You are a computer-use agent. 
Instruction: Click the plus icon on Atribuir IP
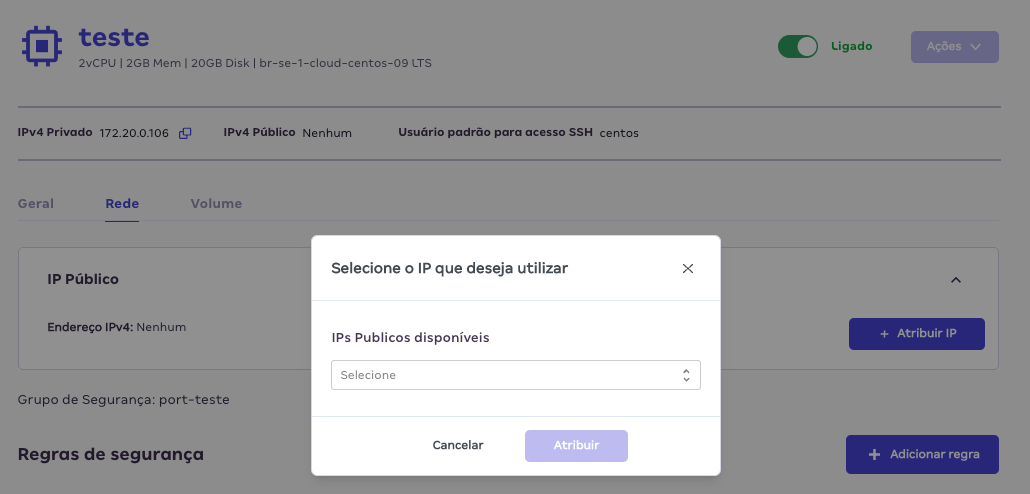tap(884, 334)
